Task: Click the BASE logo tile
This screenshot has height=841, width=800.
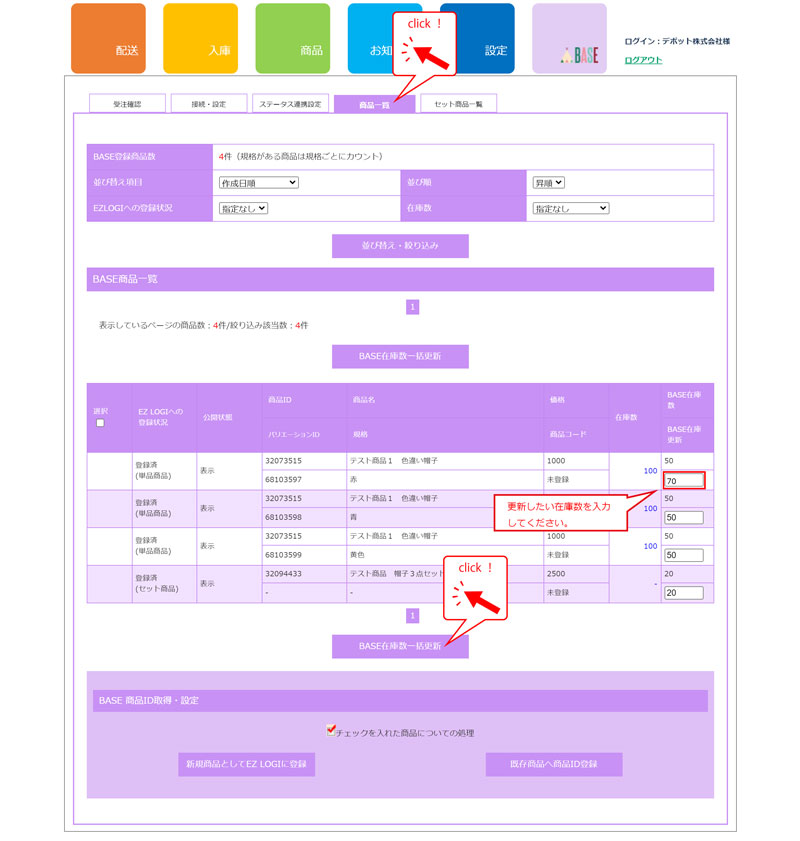Action: pyautogui.click(x=569, y=39)
